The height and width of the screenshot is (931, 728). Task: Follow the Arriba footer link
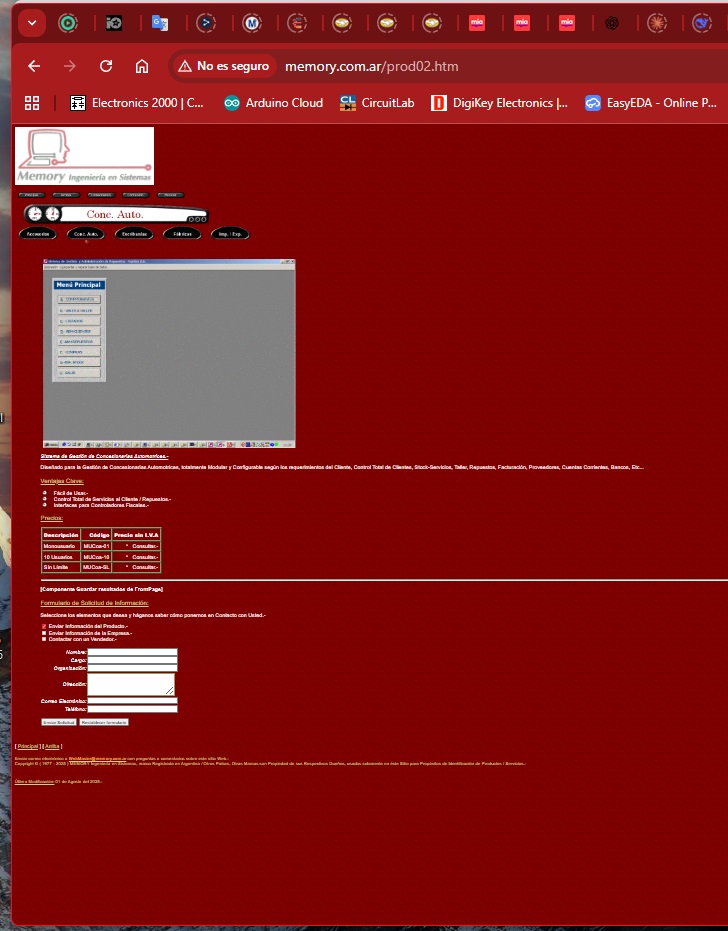pyautogui.click(x=52, y=746)
